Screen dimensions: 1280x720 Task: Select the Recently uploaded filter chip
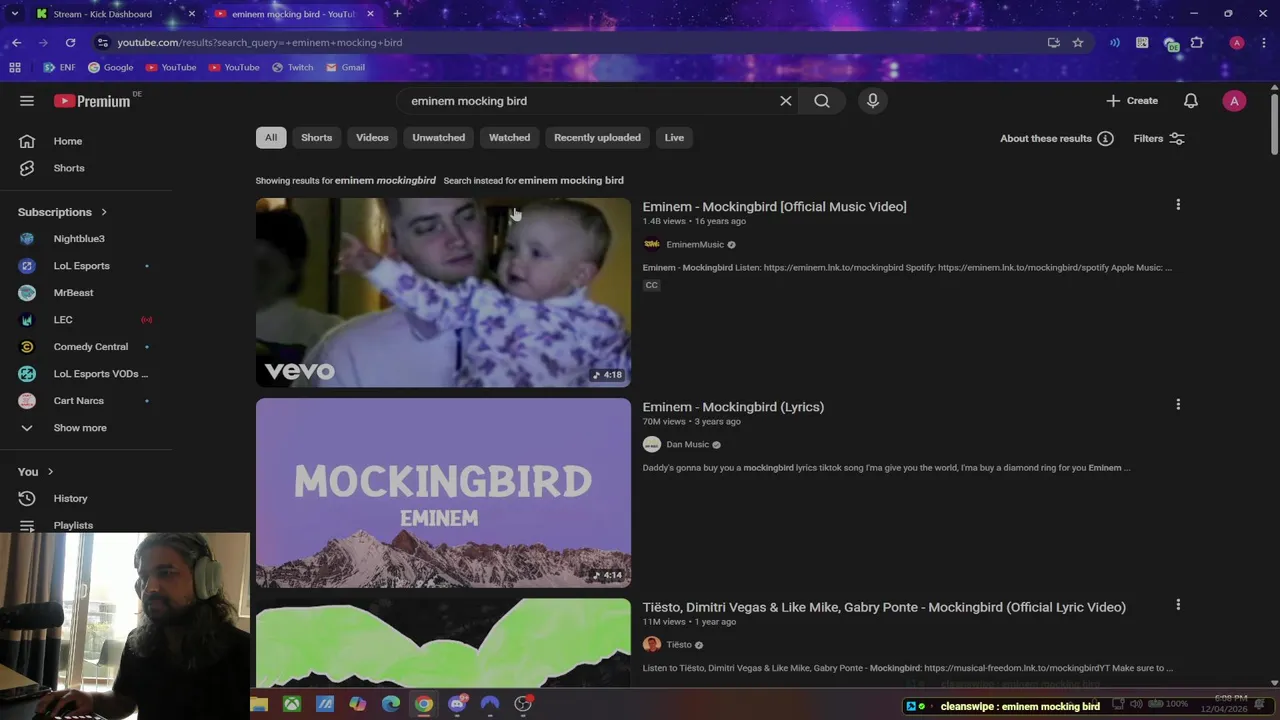coord(597,138)
